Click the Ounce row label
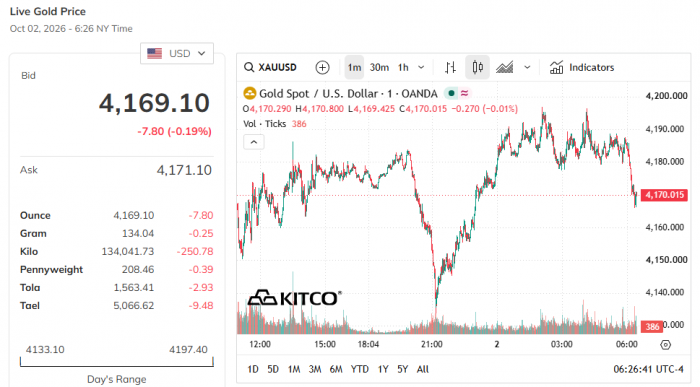700x387 pixels. (35, 216)
